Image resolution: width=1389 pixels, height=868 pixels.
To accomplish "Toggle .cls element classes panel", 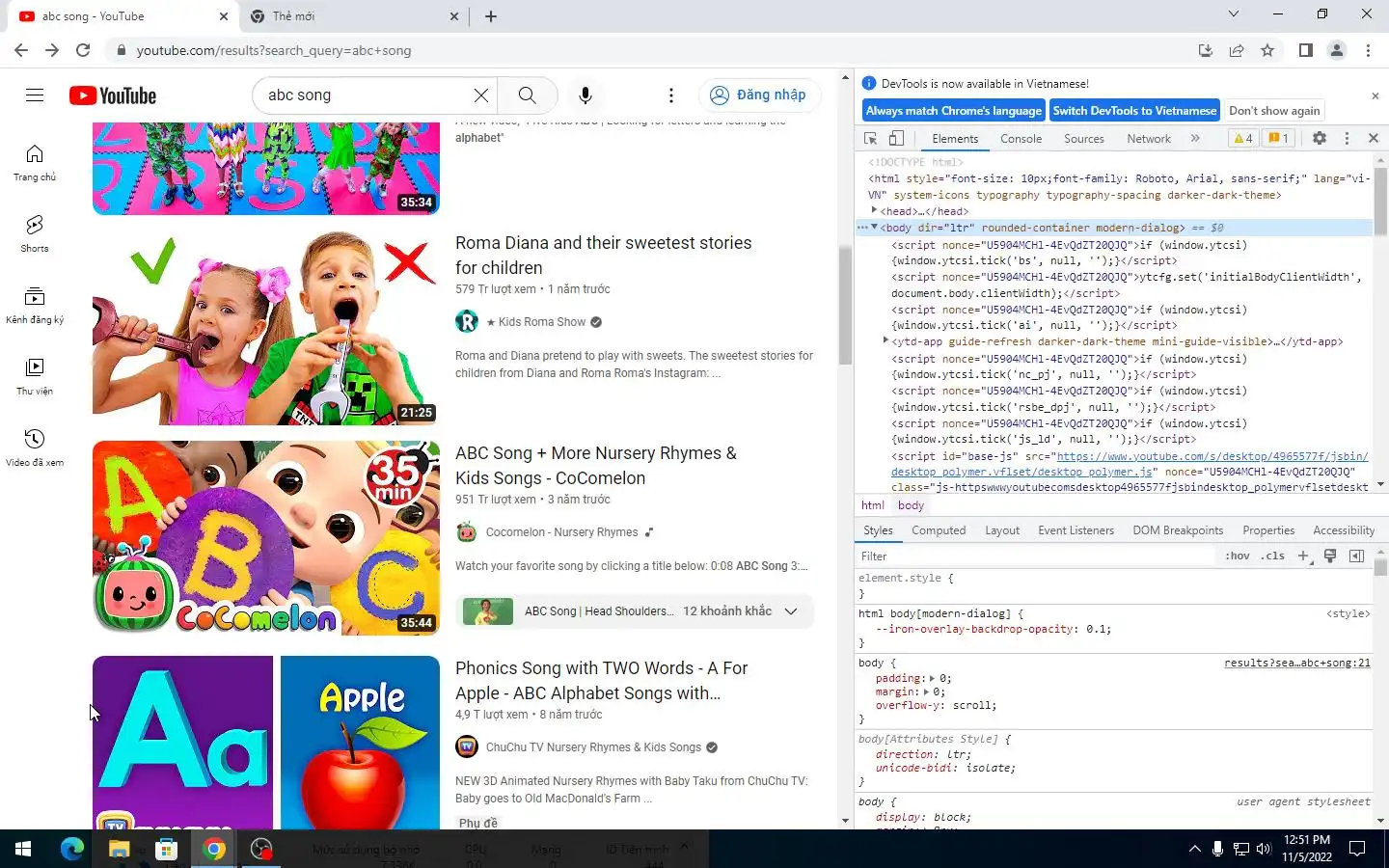I will (x=1273, y=556).
